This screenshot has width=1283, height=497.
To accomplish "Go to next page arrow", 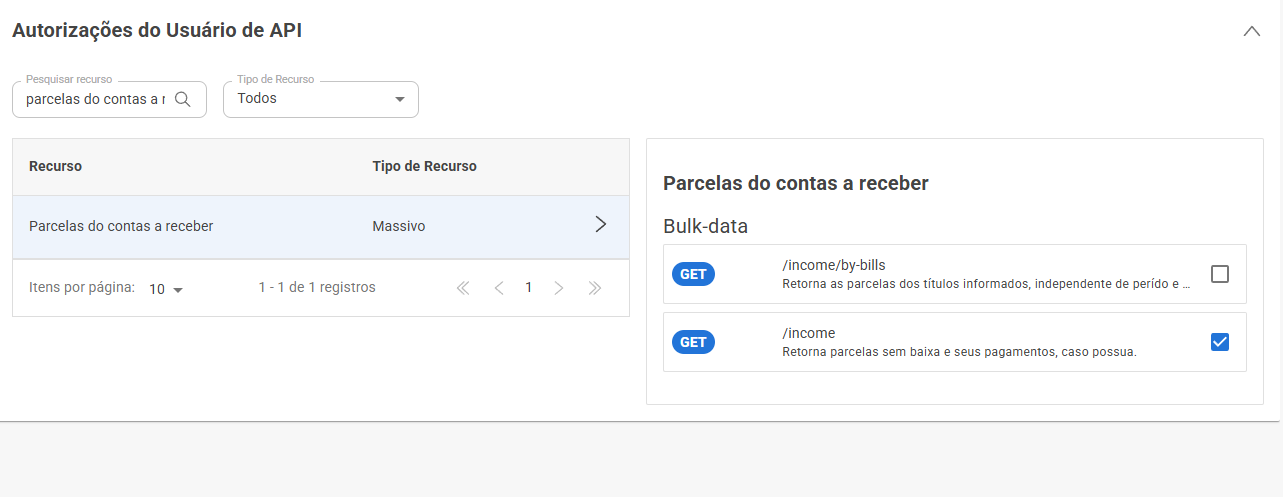I will coord(559,288).
